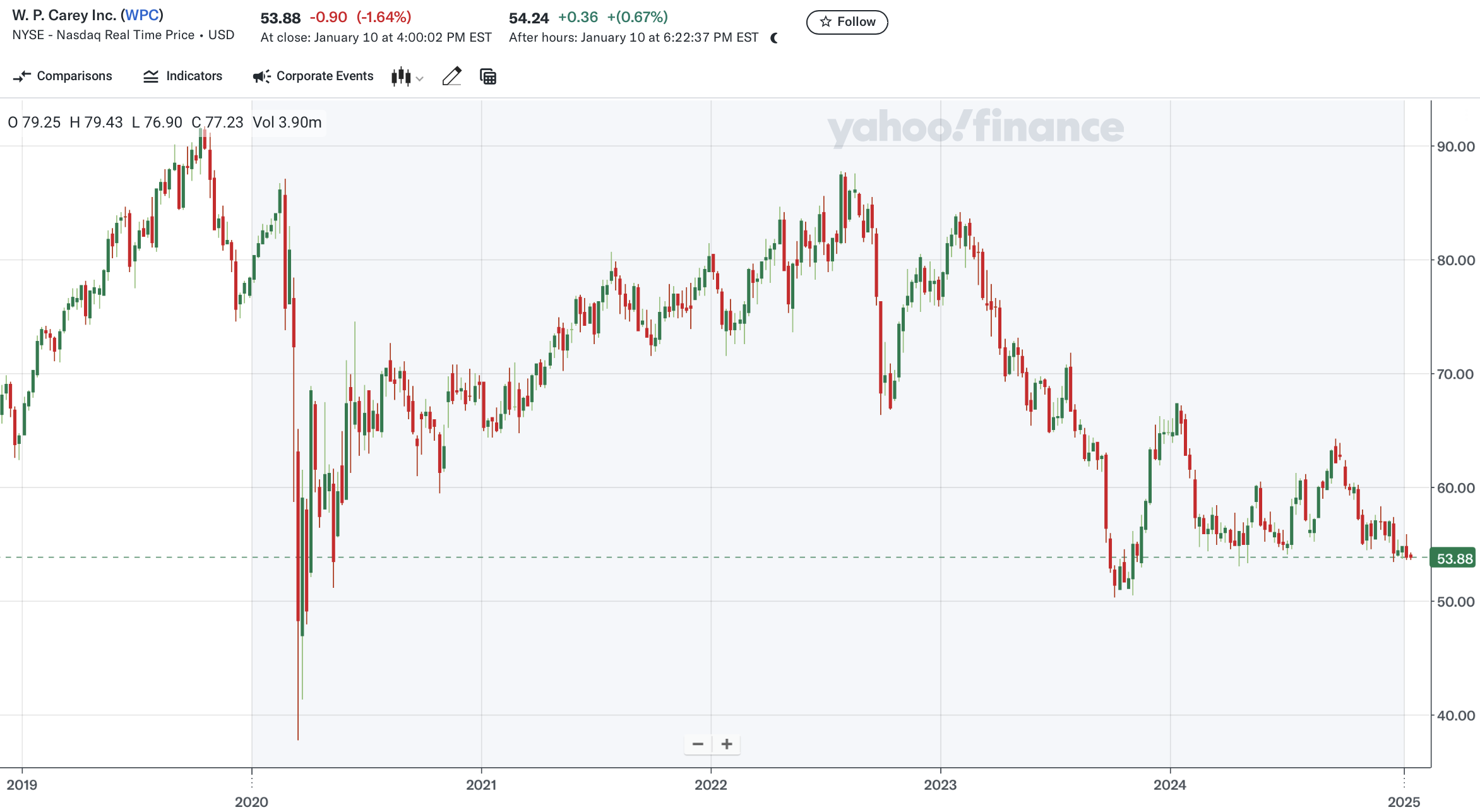Click the 2019 x-axis label

(22, 785)
